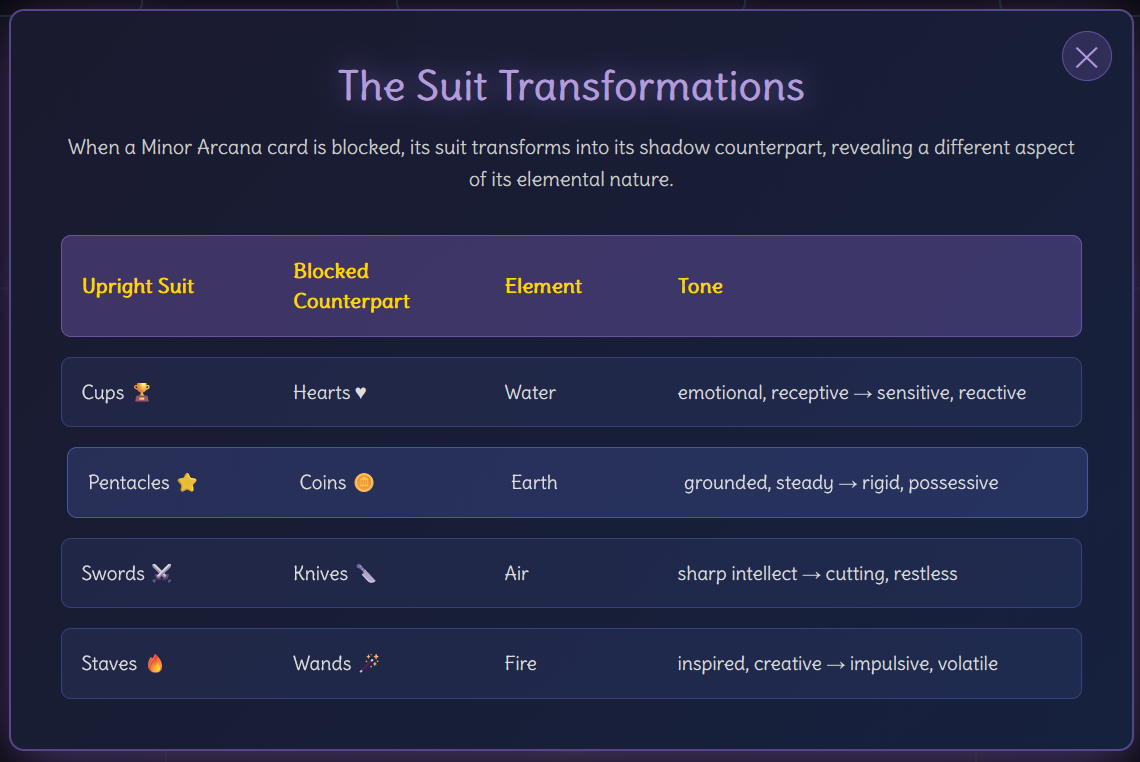Screen dimensions: 1140x762
Task: Click the Earth element cell
Action: click(534, 482)
